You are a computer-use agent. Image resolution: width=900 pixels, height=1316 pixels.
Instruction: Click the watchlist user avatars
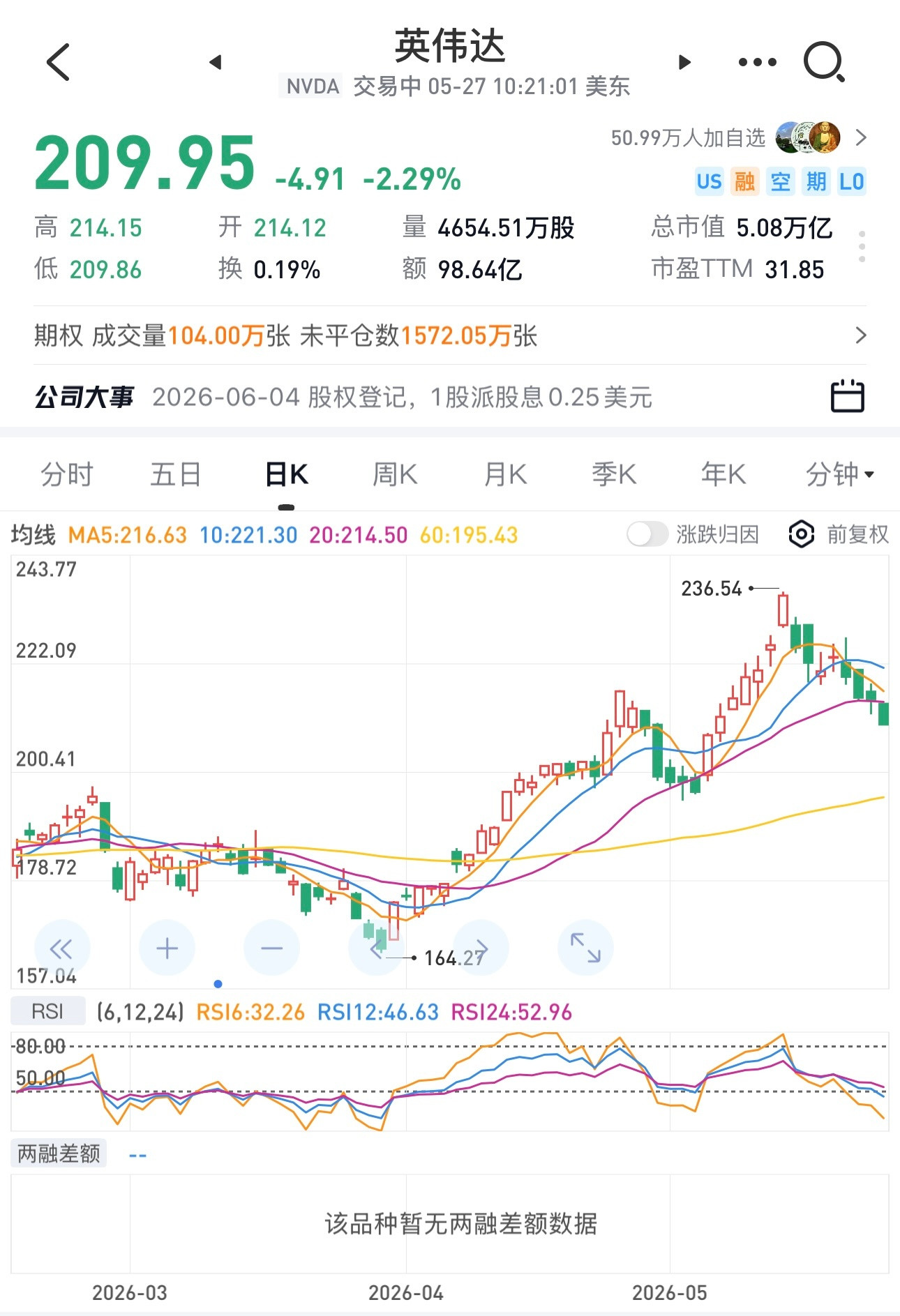[x=808, y=137]
